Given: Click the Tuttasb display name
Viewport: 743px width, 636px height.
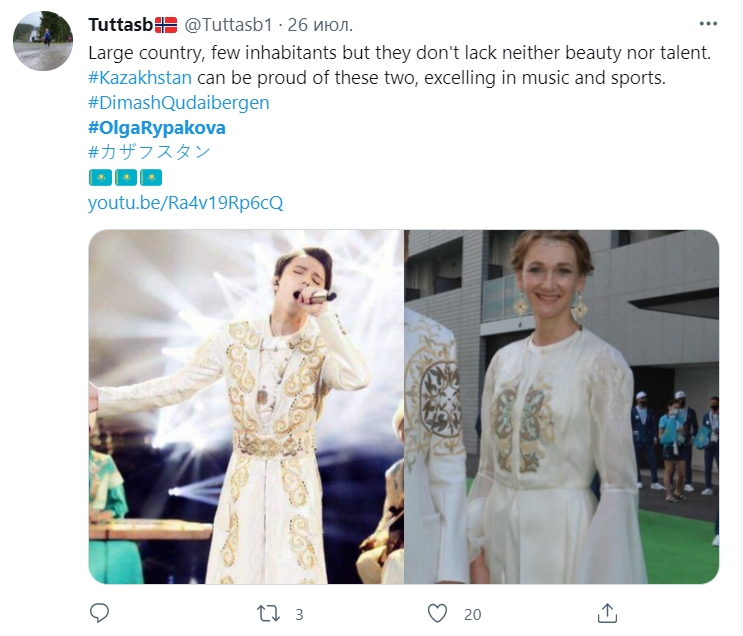Looking at the screenshot, I should tap(120, 24).
